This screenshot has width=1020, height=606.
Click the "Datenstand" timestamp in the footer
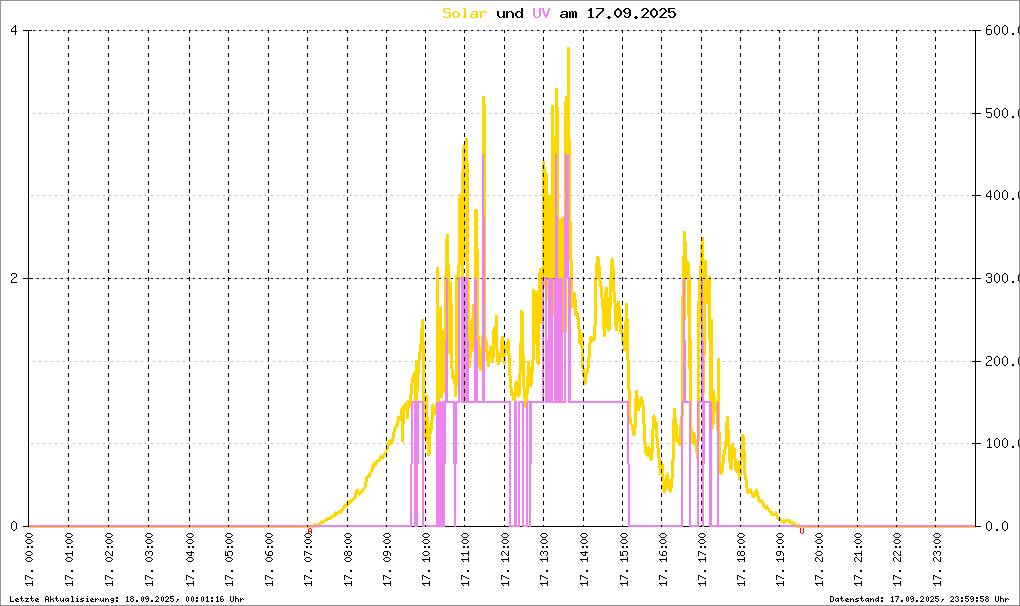point(918,598)
